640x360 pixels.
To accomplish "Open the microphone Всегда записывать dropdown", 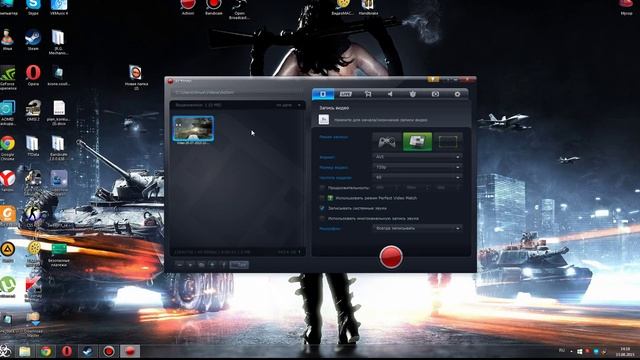I will tap(418, 228).
